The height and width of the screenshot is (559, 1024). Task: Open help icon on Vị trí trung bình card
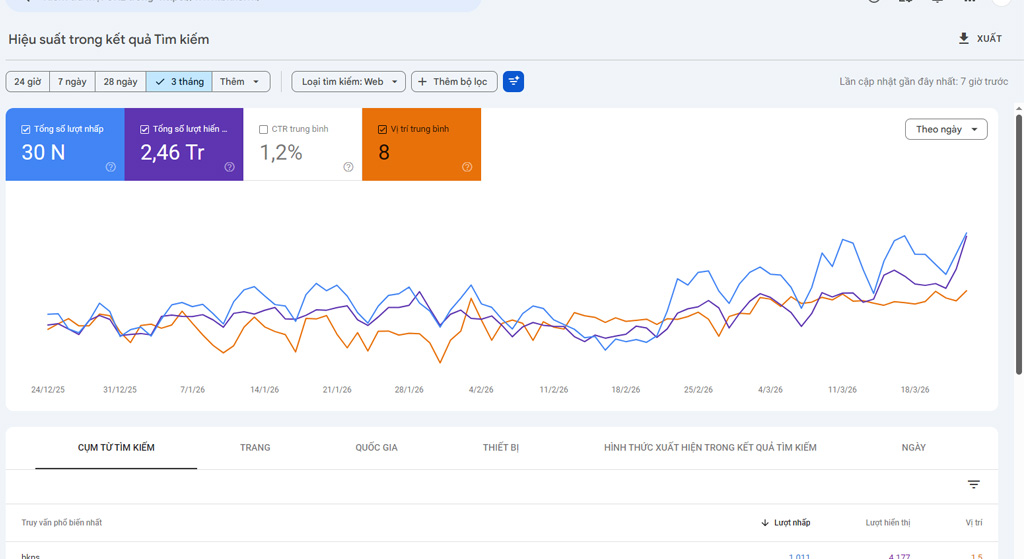click(467, 167)
